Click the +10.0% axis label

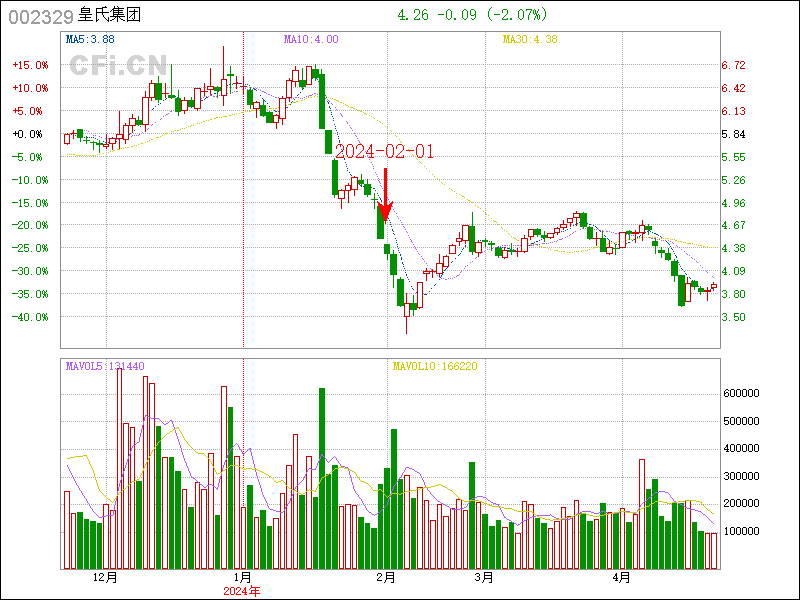[30, 88]
